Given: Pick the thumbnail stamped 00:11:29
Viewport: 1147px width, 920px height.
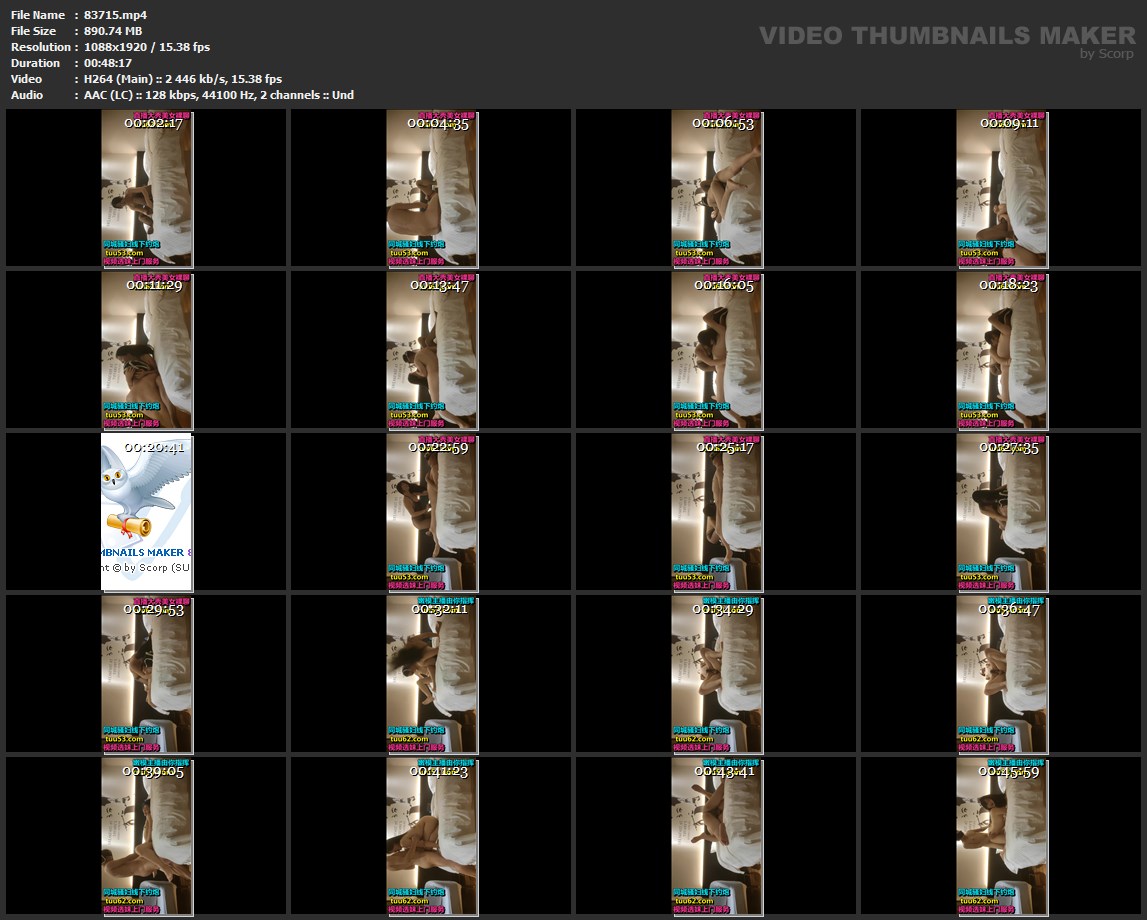Looking at the screenshot, I should tap(147, 350).
